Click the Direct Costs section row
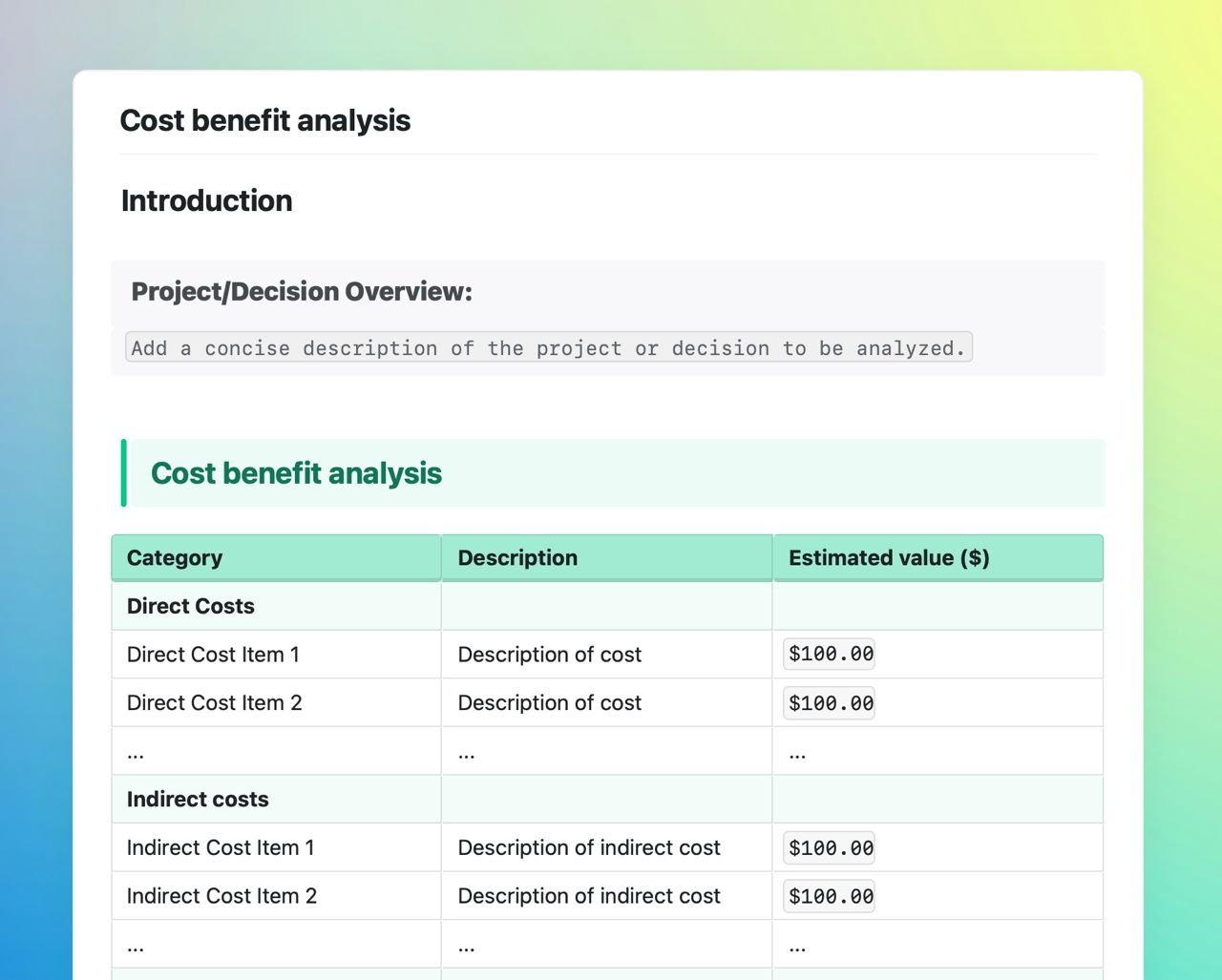 [x=190, y=605]
